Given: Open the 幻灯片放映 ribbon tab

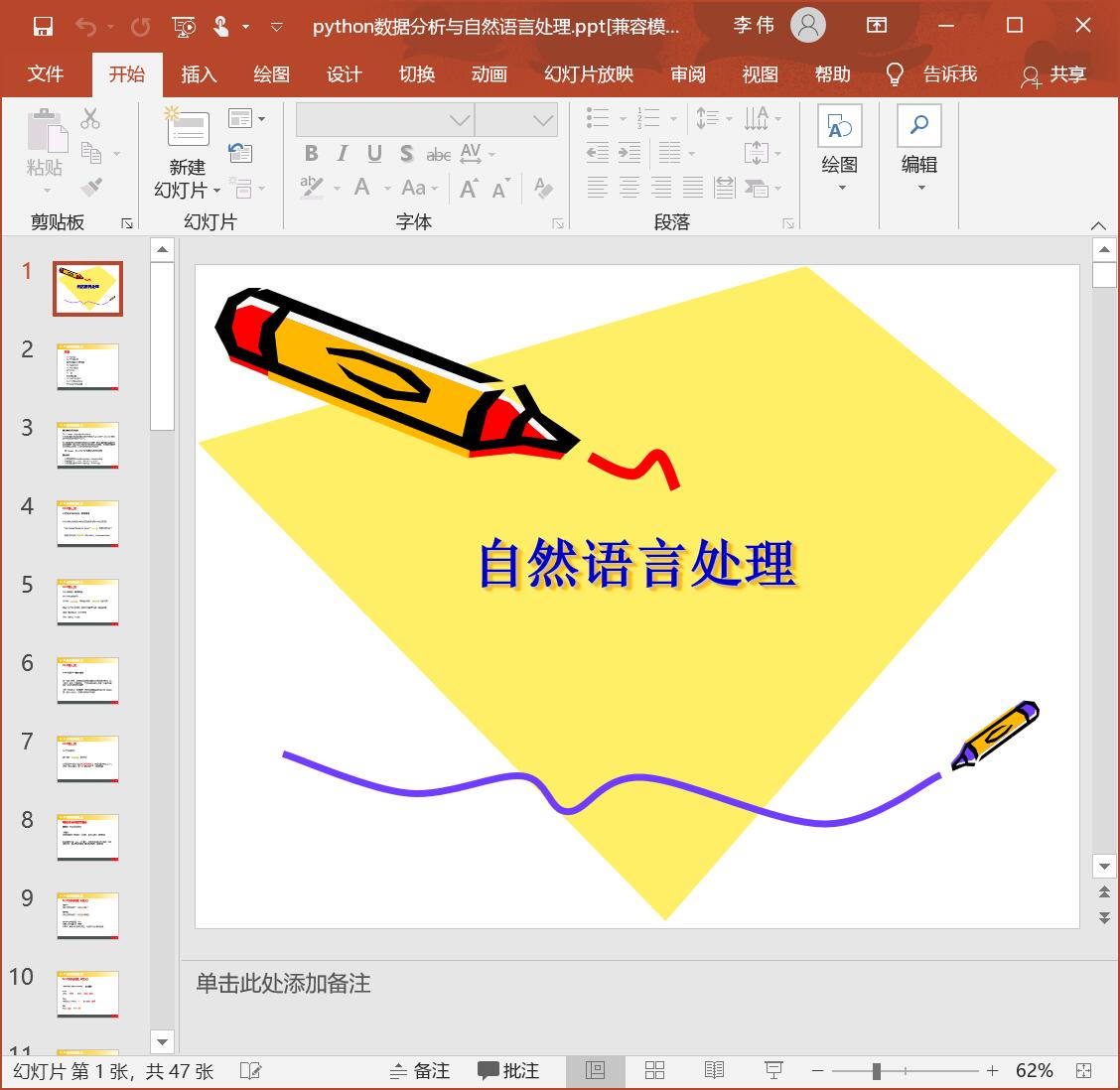Looking at the screenshot, I should click(x=588, y=74).
